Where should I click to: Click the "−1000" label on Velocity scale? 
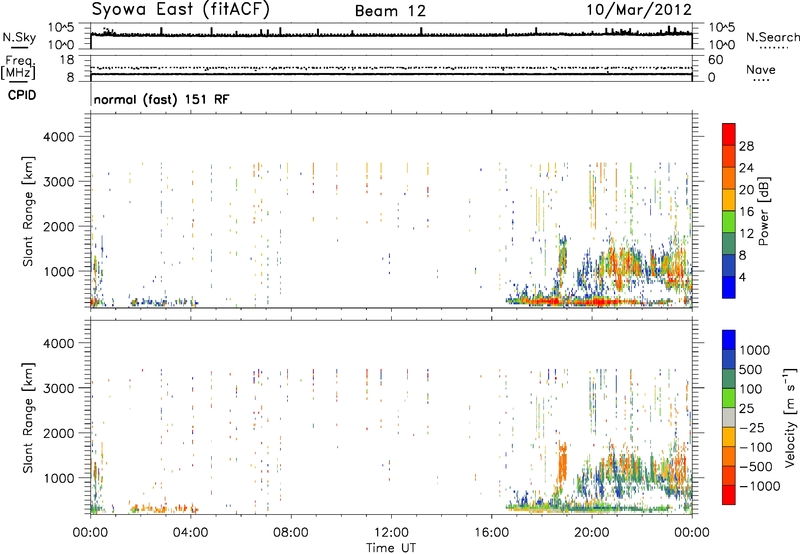759,486
